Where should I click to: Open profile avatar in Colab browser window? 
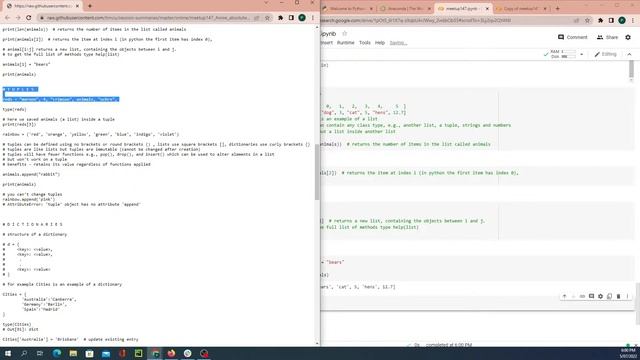point(622,20)
